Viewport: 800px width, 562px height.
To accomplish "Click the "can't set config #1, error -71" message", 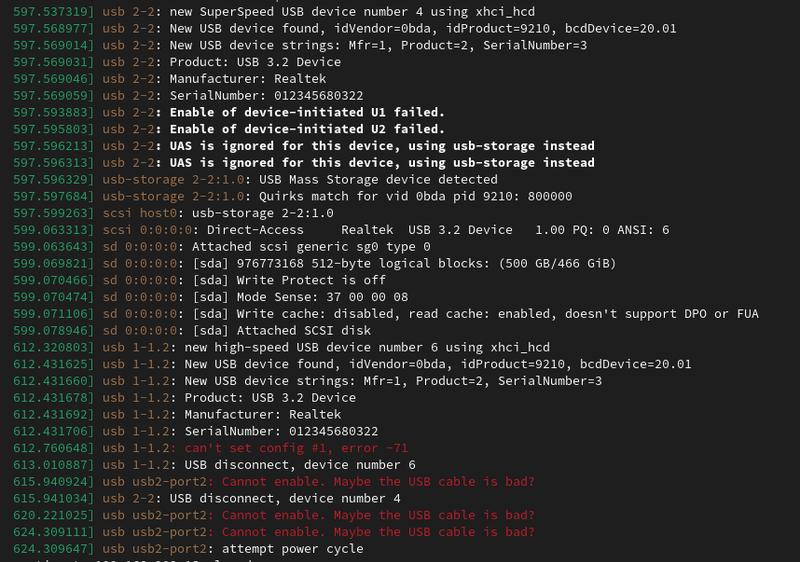I will click(296, 448).
